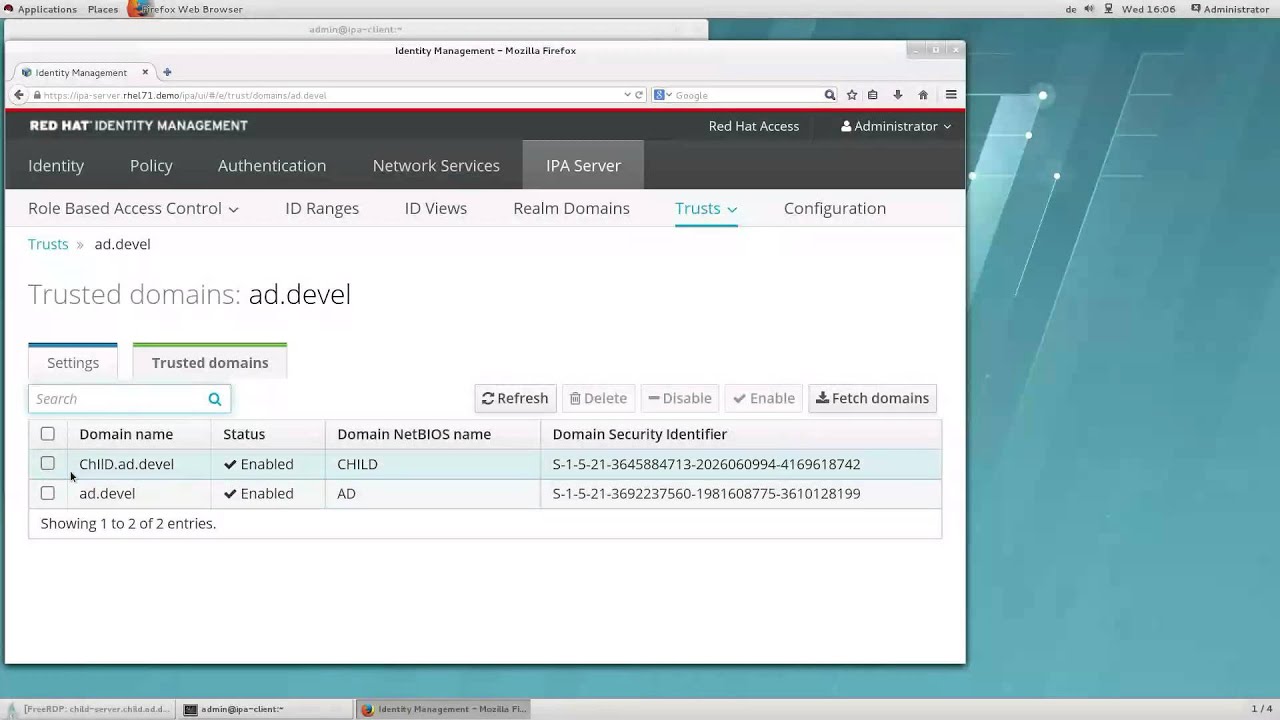Open the Network Services menu
This screenshot has height=720, width=1280.
click(x=436, y=166)
